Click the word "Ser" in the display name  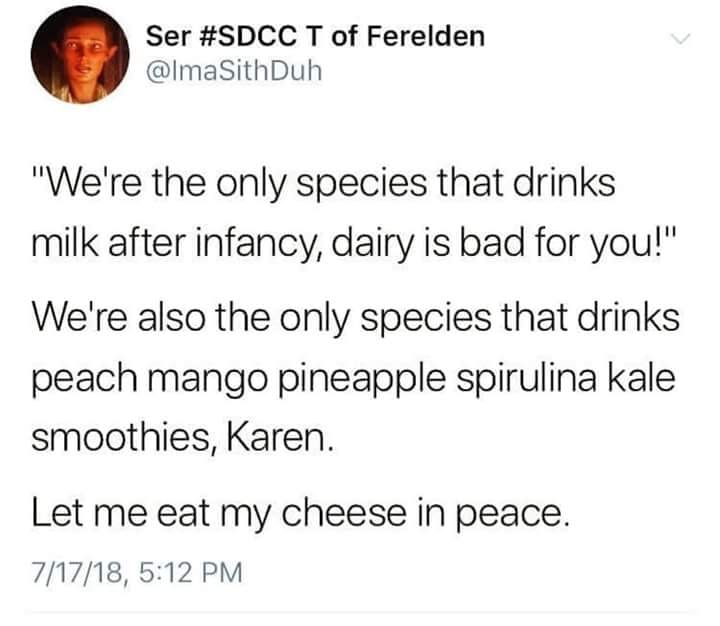pos(164,37)
